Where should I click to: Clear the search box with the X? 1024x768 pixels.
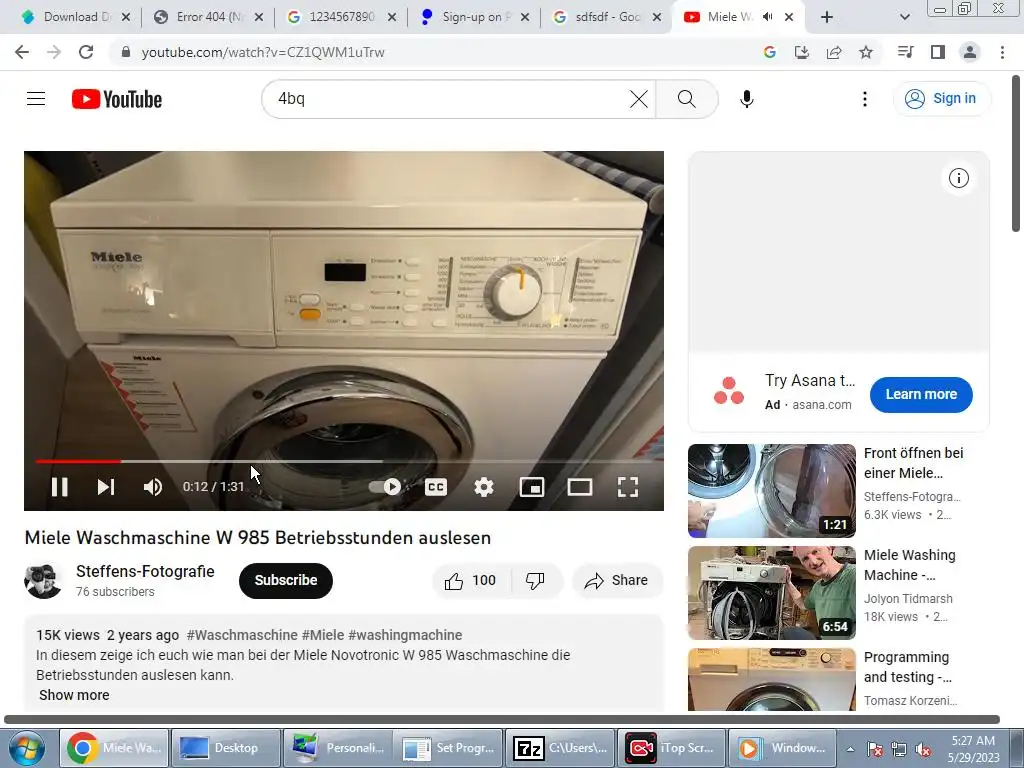[639, 99]
